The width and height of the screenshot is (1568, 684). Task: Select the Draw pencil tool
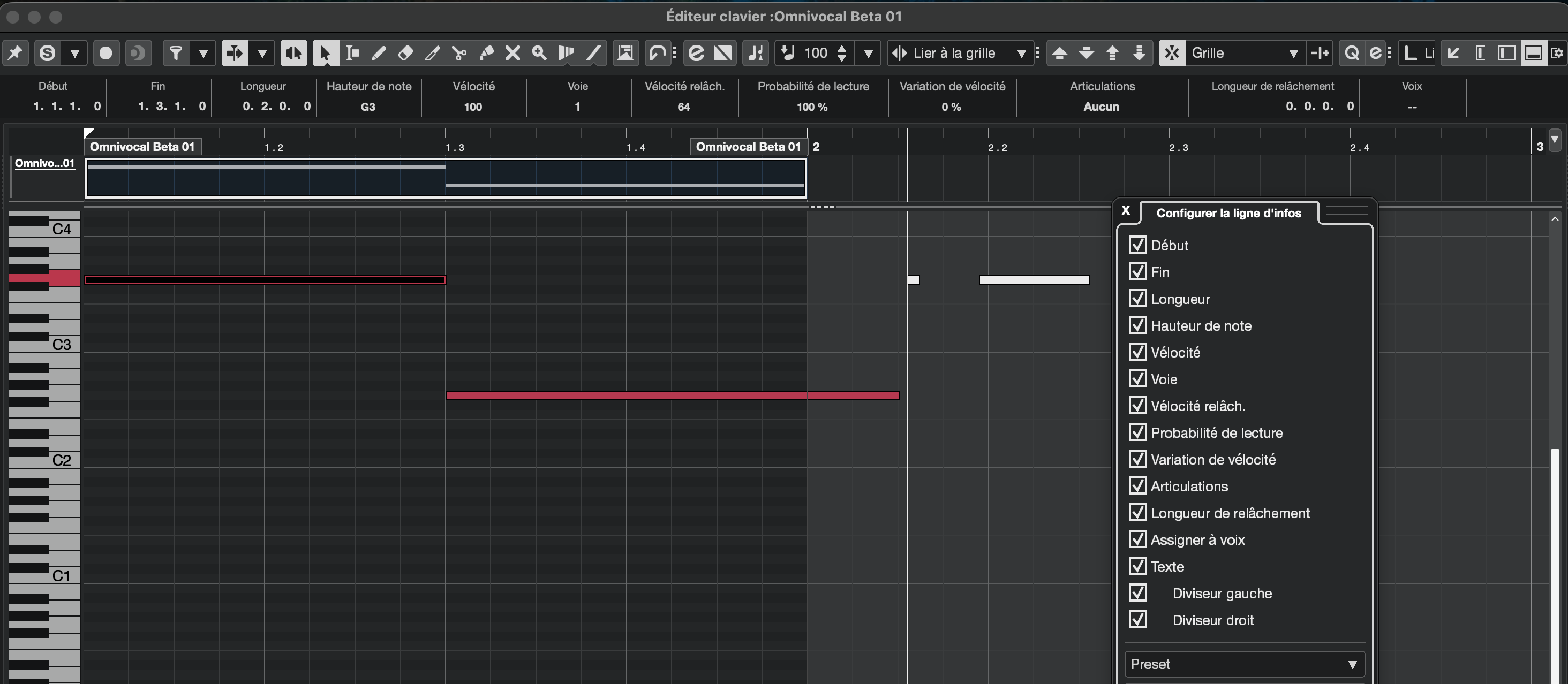pyautogui.click(x=378, y=54)
